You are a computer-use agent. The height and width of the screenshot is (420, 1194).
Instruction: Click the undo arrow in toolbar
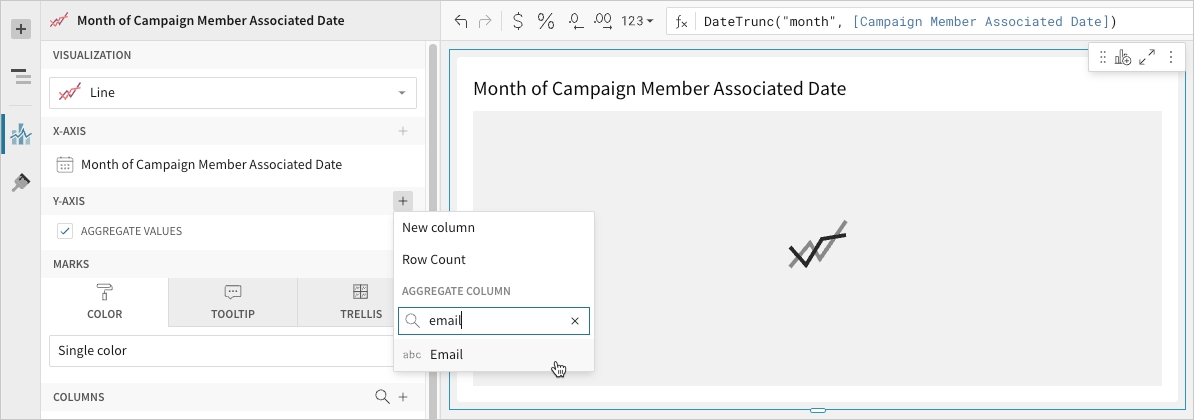(461, 21)
